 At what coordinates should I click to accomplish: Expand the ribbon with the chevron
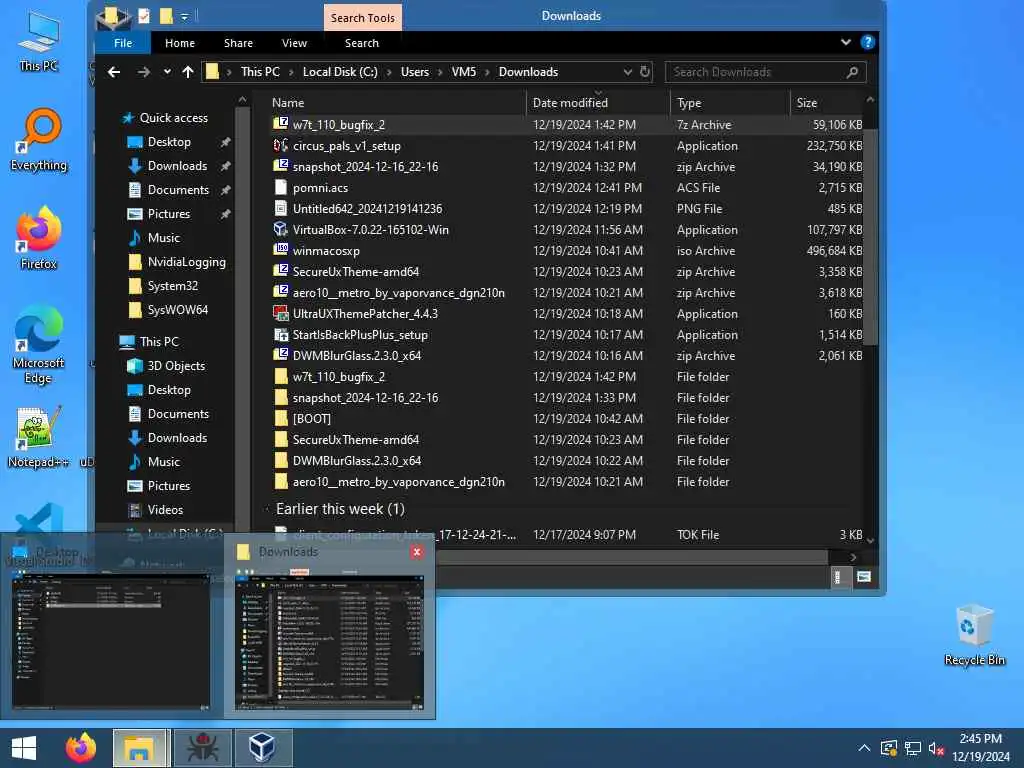[846, 42]
